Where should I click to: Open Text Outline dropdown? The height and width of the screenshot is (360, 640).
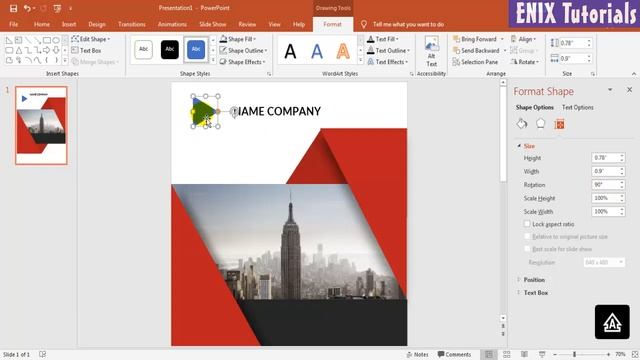coord(388,51)
